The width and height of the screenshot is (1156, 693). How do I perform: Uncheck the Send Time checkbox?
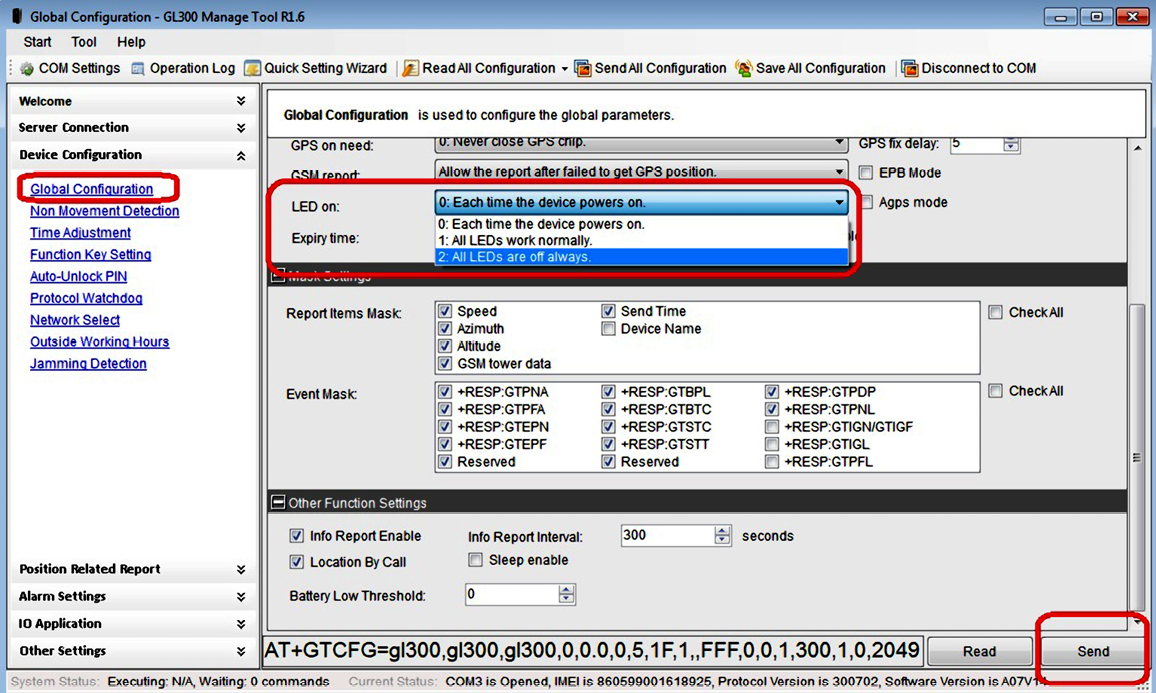pos(608,311)
